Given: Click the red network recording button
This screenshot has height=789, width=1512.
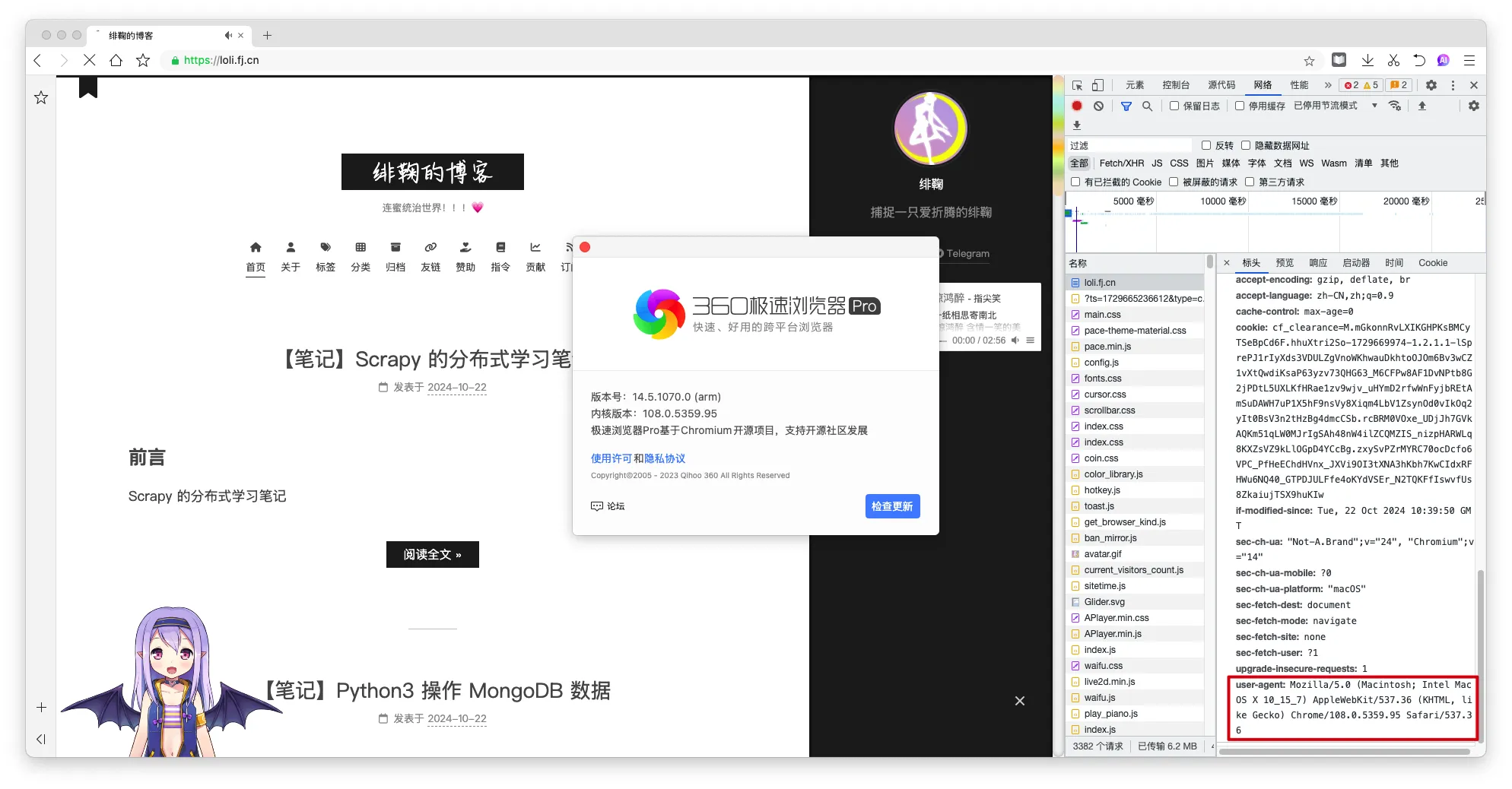Looking at the screenshot, I should point(1077,106).
